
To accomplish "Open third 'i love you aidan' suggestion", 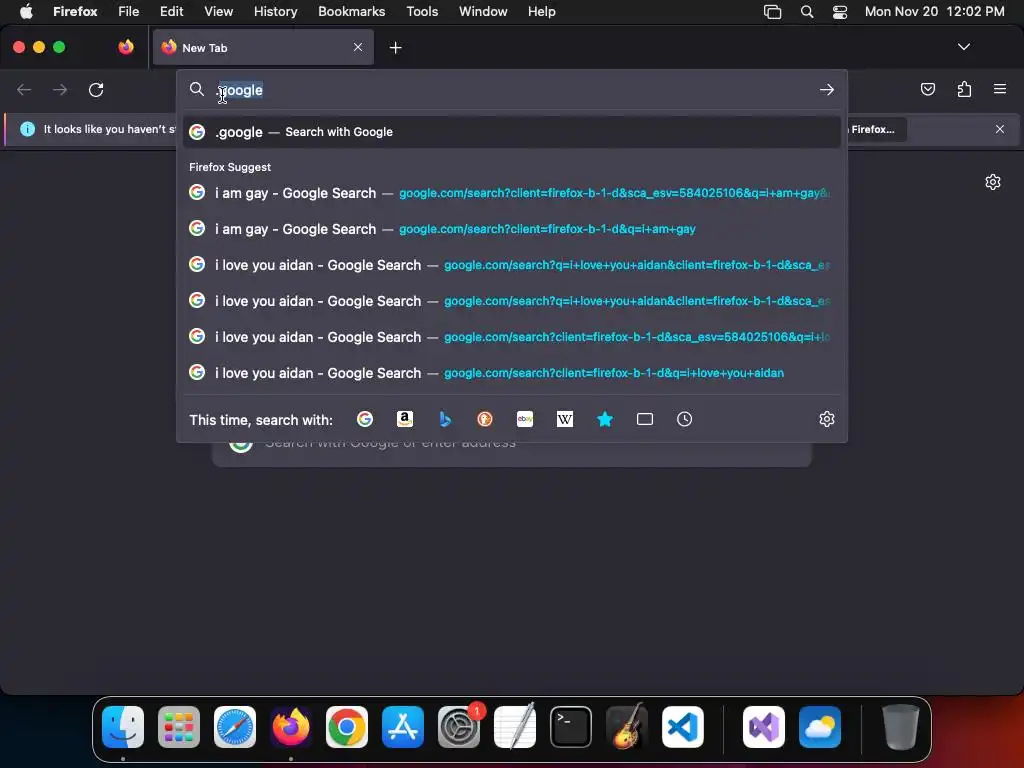I will point(512,337).
